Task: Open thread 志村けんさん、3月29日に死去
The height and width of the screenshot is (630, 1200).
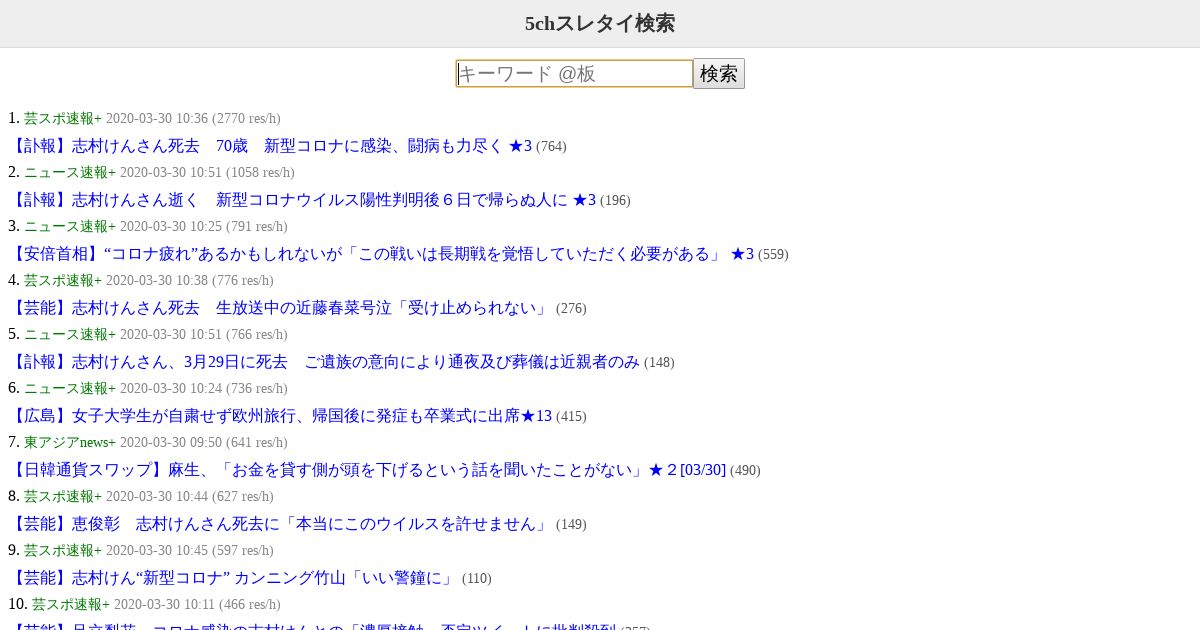Action: point(324,362)
